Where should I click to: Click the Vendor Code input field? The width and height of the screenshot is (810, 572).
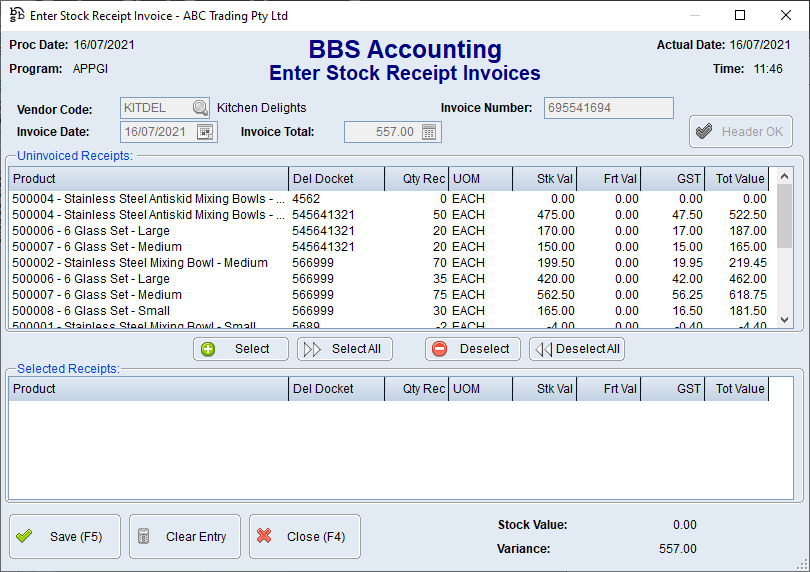(x=156, y=108)
